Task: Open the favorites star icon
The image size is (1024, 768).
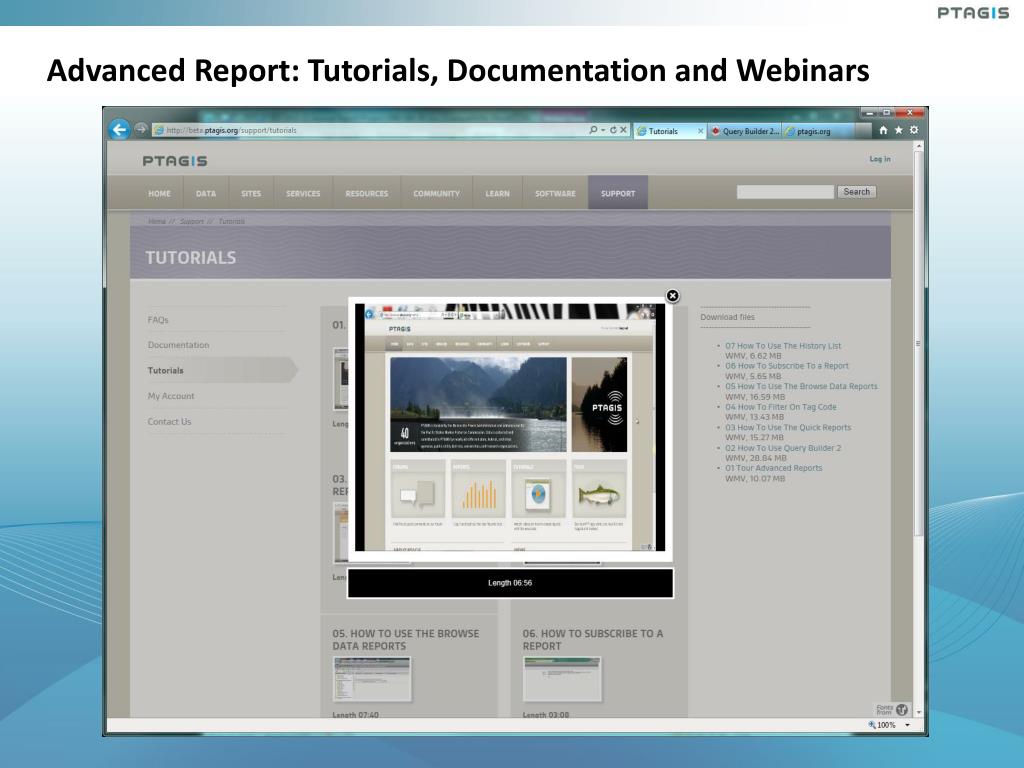Action: (x=898, y=130)
